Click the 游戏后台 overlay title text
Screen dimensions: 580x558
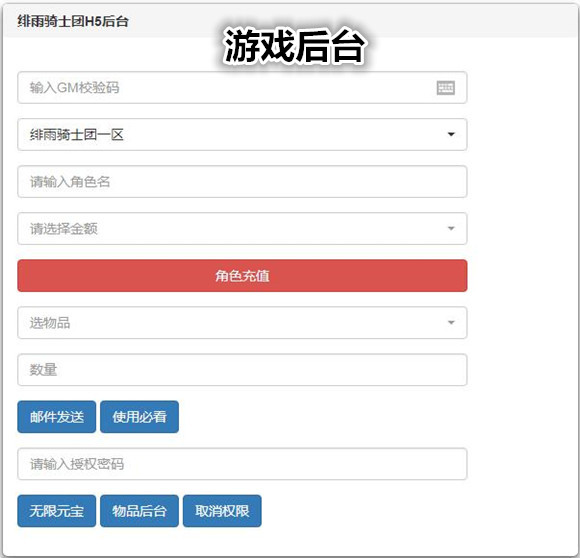[x=294, y=46]
